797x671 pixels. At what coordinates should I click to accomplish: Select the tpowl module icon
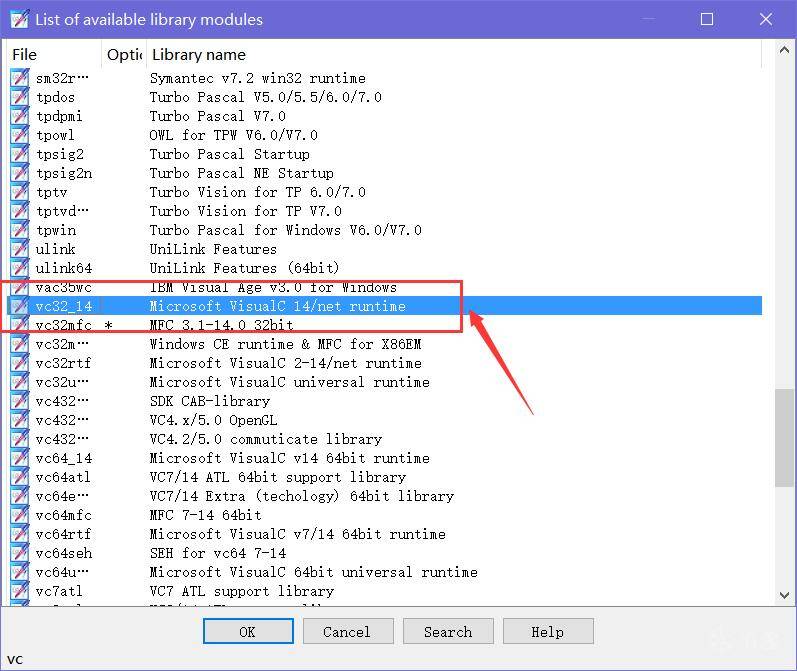[x=19, y=135]
